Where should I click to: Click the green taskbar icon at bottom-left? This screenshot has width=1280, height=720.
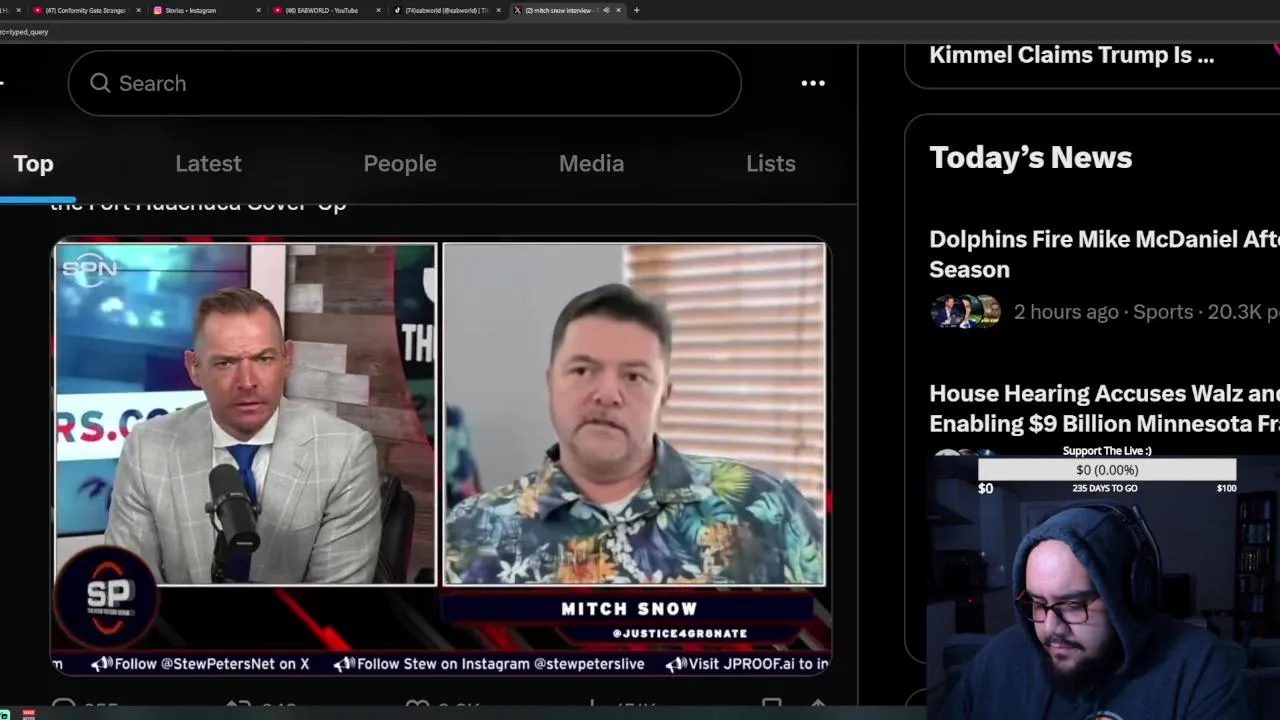(x=5, y=714)
